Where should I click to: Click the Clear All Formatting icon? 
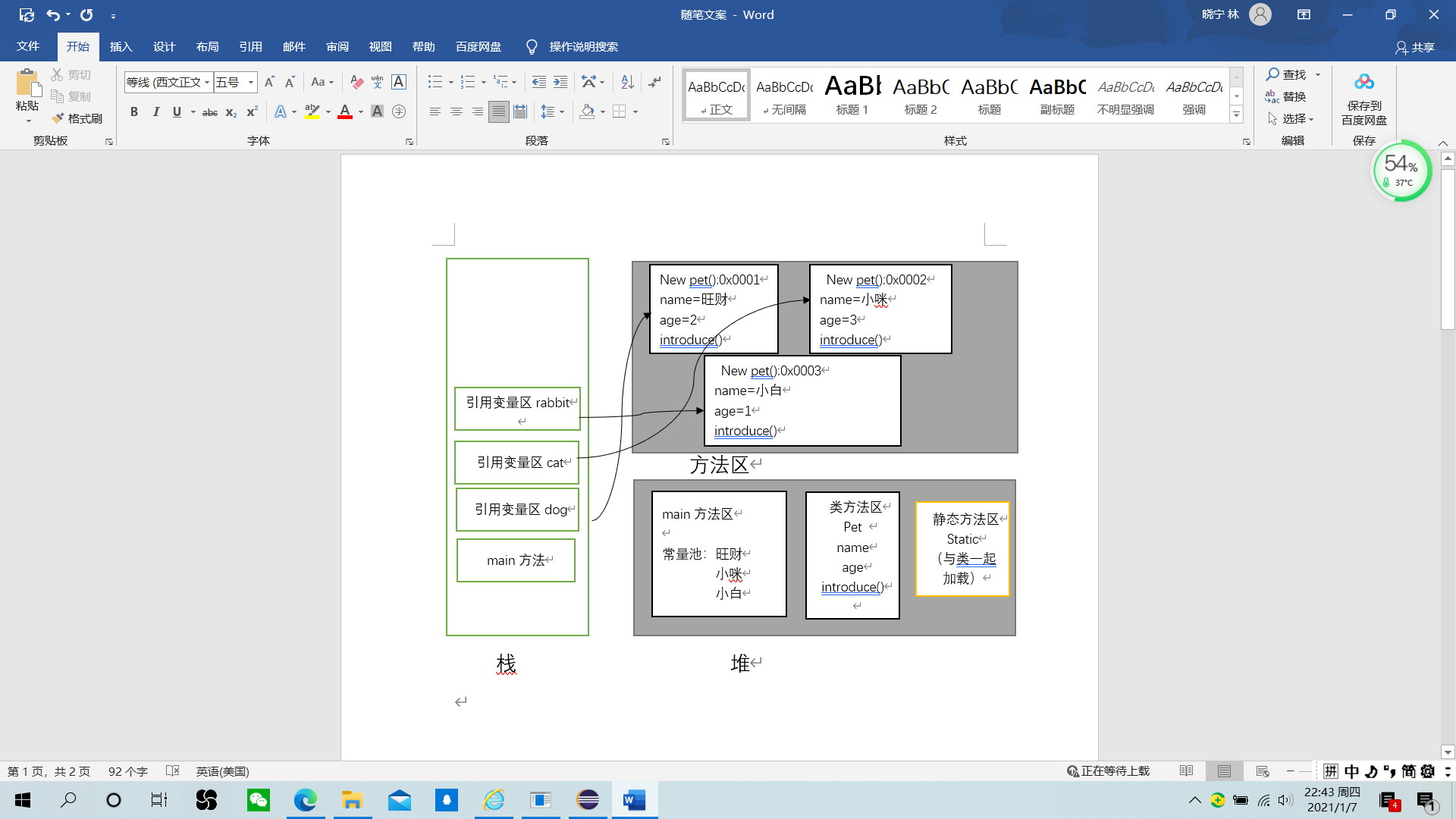coord(356,82)
